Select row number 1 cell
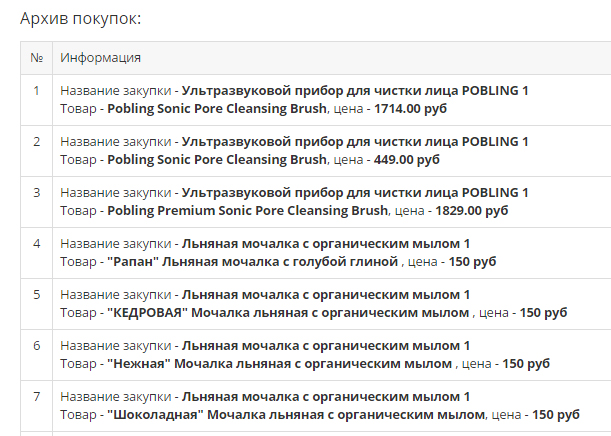 36,91
